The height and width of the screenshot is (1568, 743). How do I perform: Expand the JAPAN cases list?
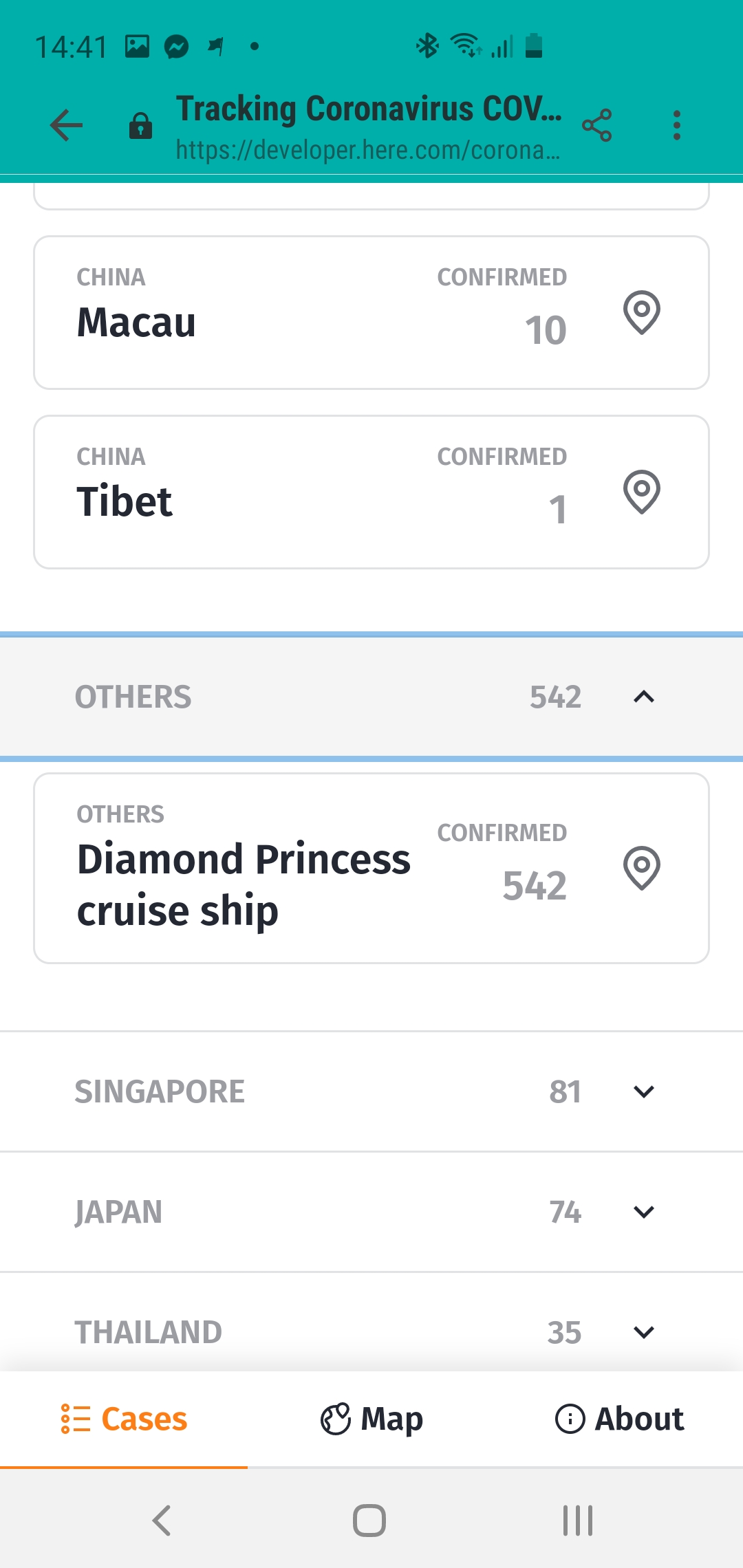click(x=643, y=1212)
